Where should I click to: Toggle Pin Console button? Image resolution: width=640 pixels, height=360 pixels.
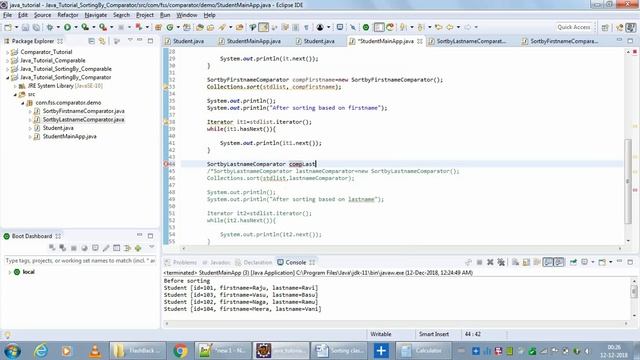point(573,262)
